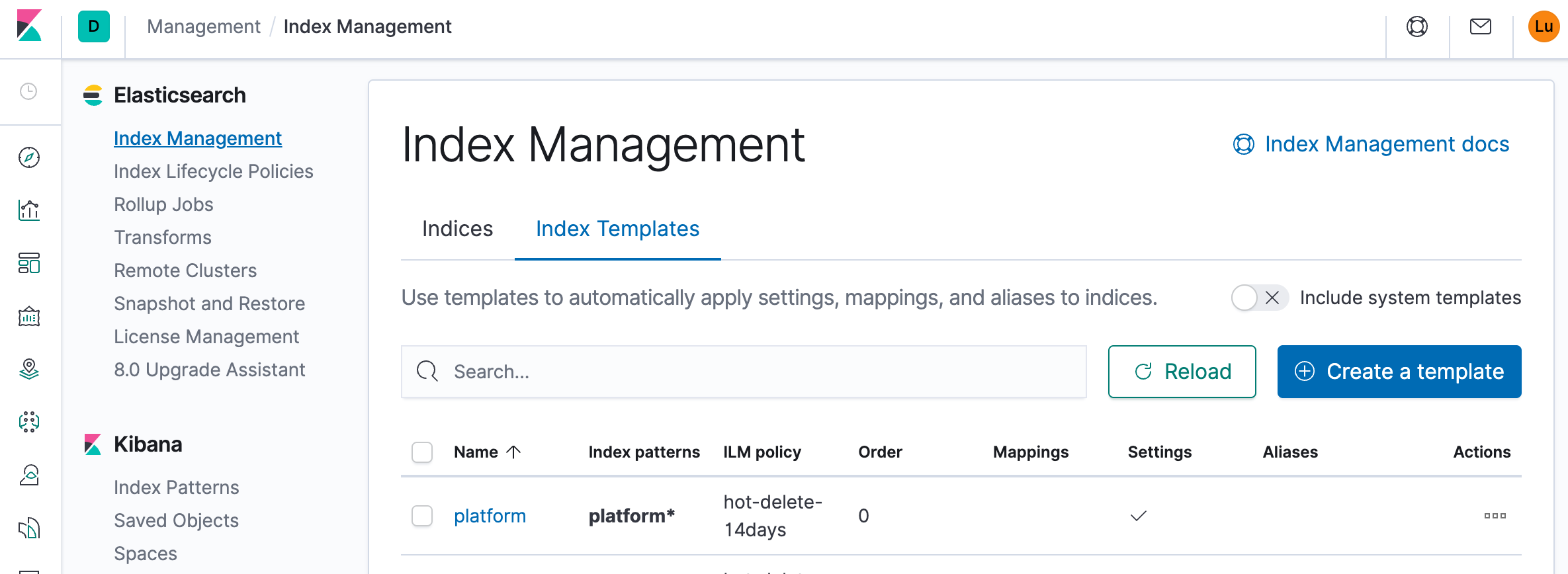Check the platform template row checkbox
The width and height of the screenshot is (1568, 574).
[422, 516]
